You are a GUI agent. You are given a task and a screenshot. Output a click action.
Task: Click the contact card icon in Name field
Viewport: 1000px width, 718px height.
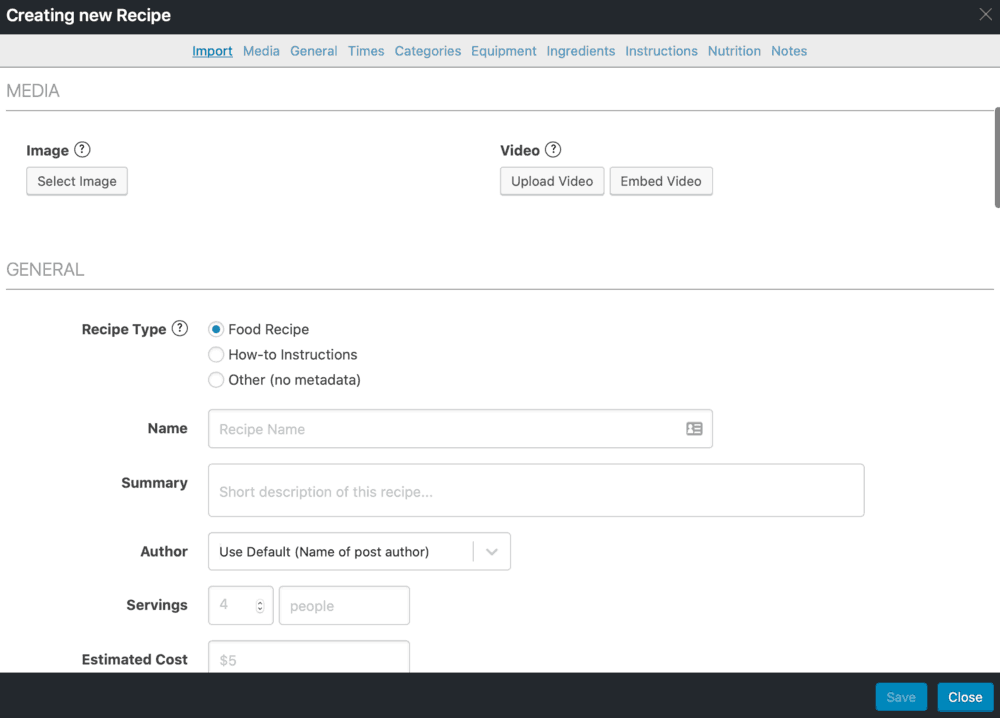point(694,428)
